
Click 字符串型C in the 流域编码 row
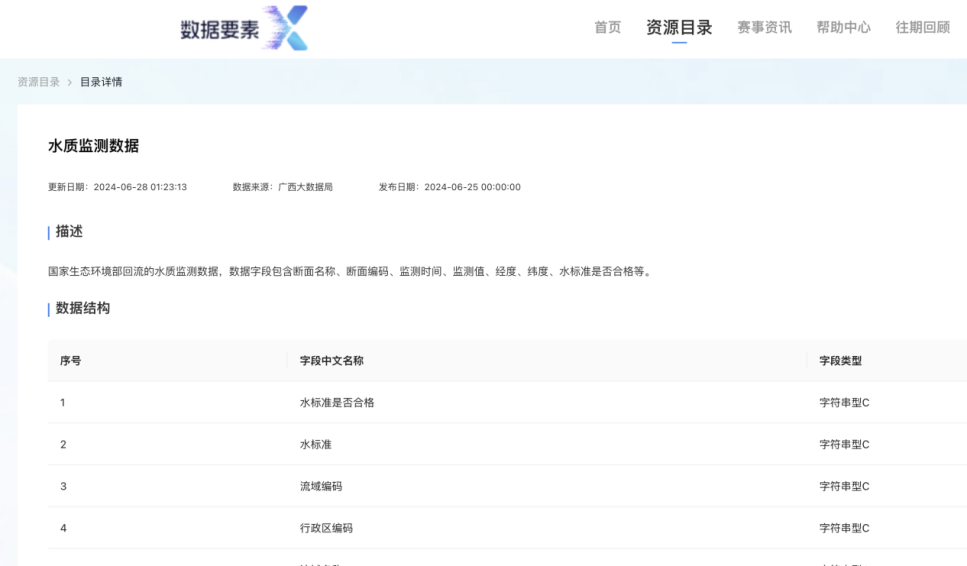pos(844,486)
